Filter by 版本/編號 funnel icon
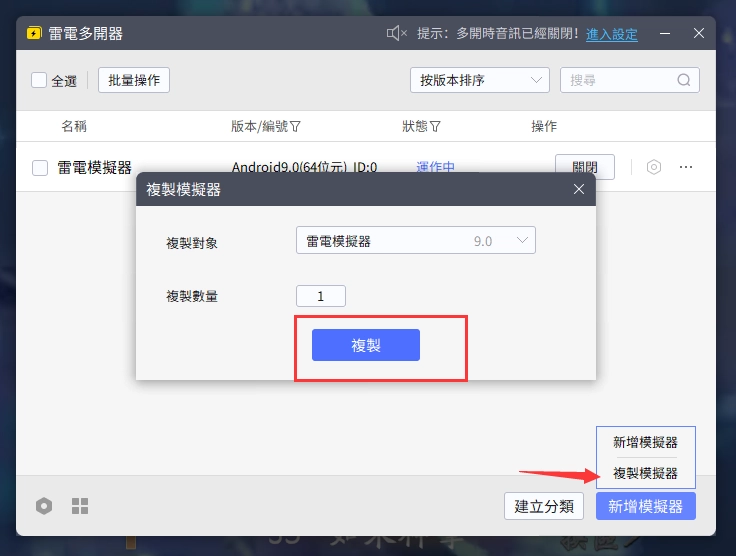 coord(296,127)
